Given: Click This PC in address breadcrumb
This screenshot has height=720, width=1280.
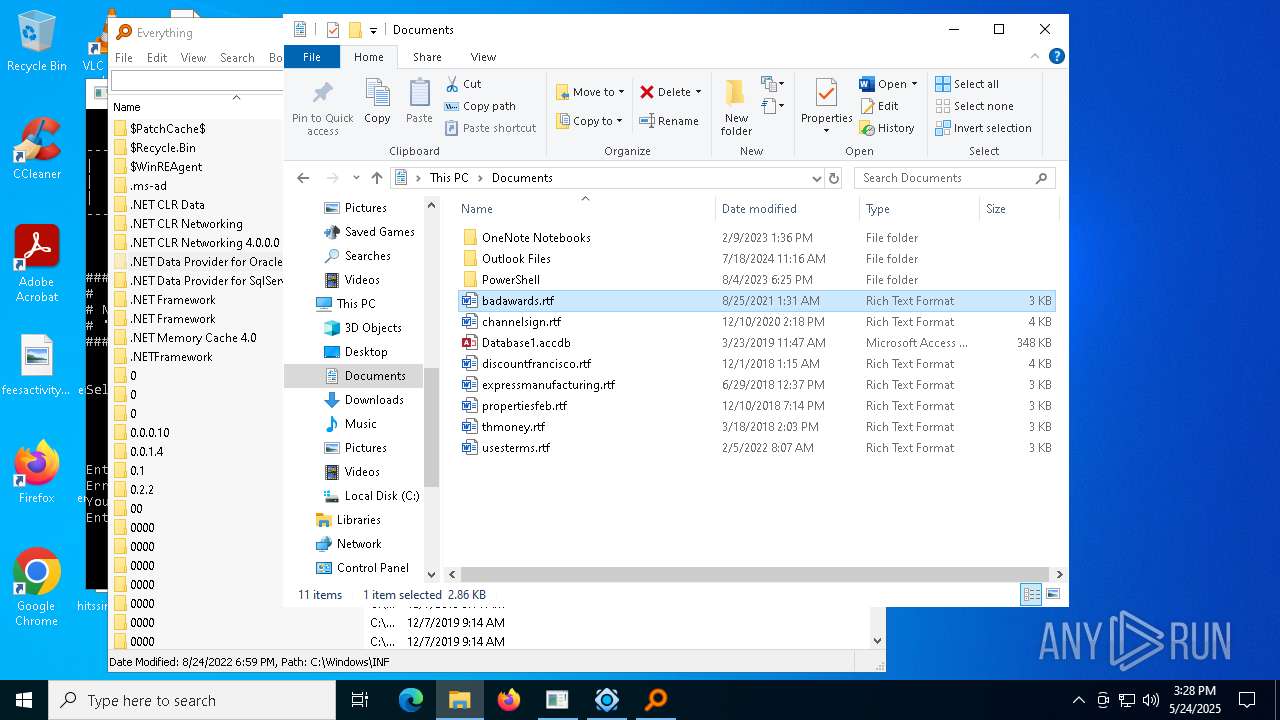Looking at the screenshot, I should point(449,178).
